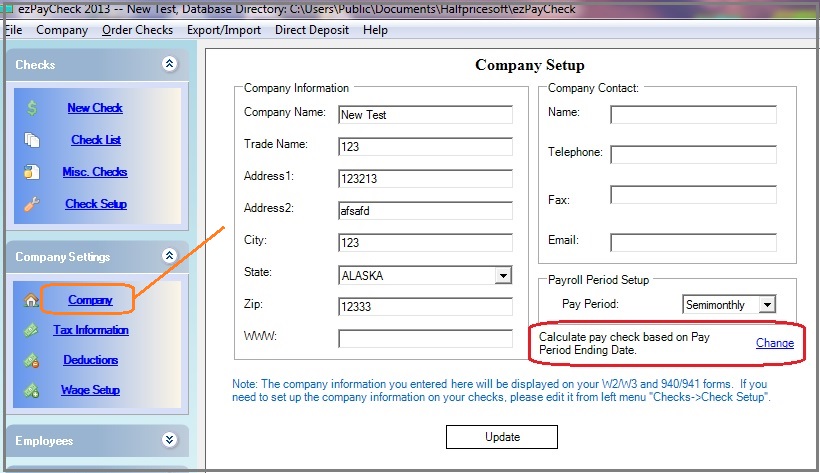Click the Deductions icon in sidebar
820x473 pixels.
pyautogui.click(x=32, y=360)
